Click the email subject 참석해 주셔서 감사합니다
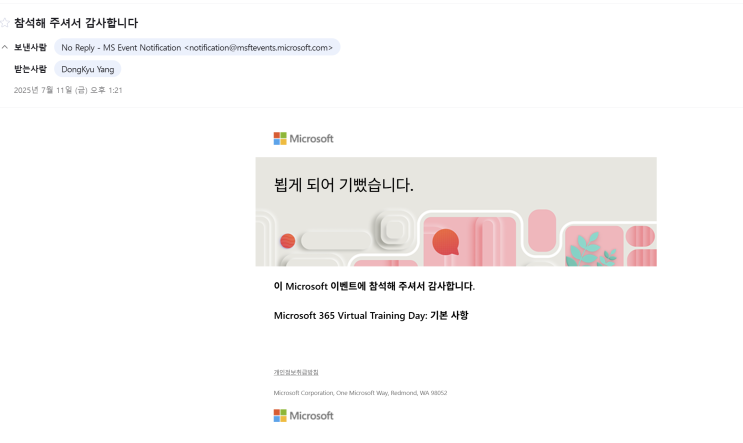 pyautogui.click(x=76, y=23)
